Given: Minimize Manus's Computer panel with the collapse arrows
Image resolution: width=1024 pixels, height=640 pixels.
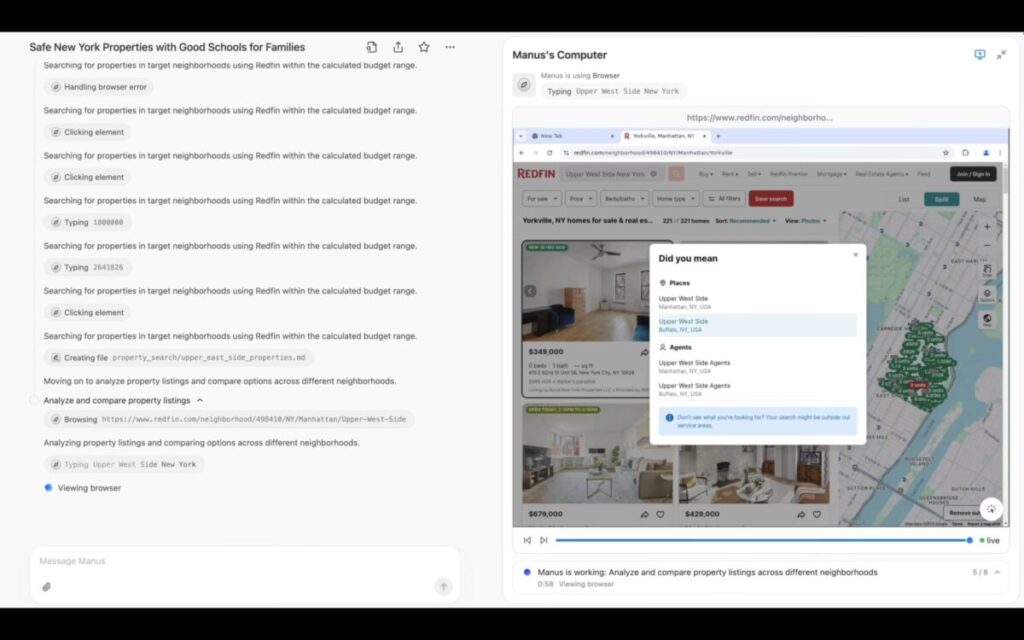Looking at the screenshot, I should (x=1001, y=55).
